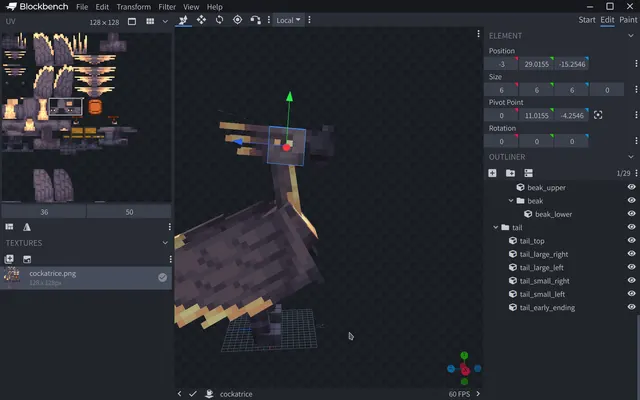
Task: Hide the tail_large_right element
Action: (631, 253)
